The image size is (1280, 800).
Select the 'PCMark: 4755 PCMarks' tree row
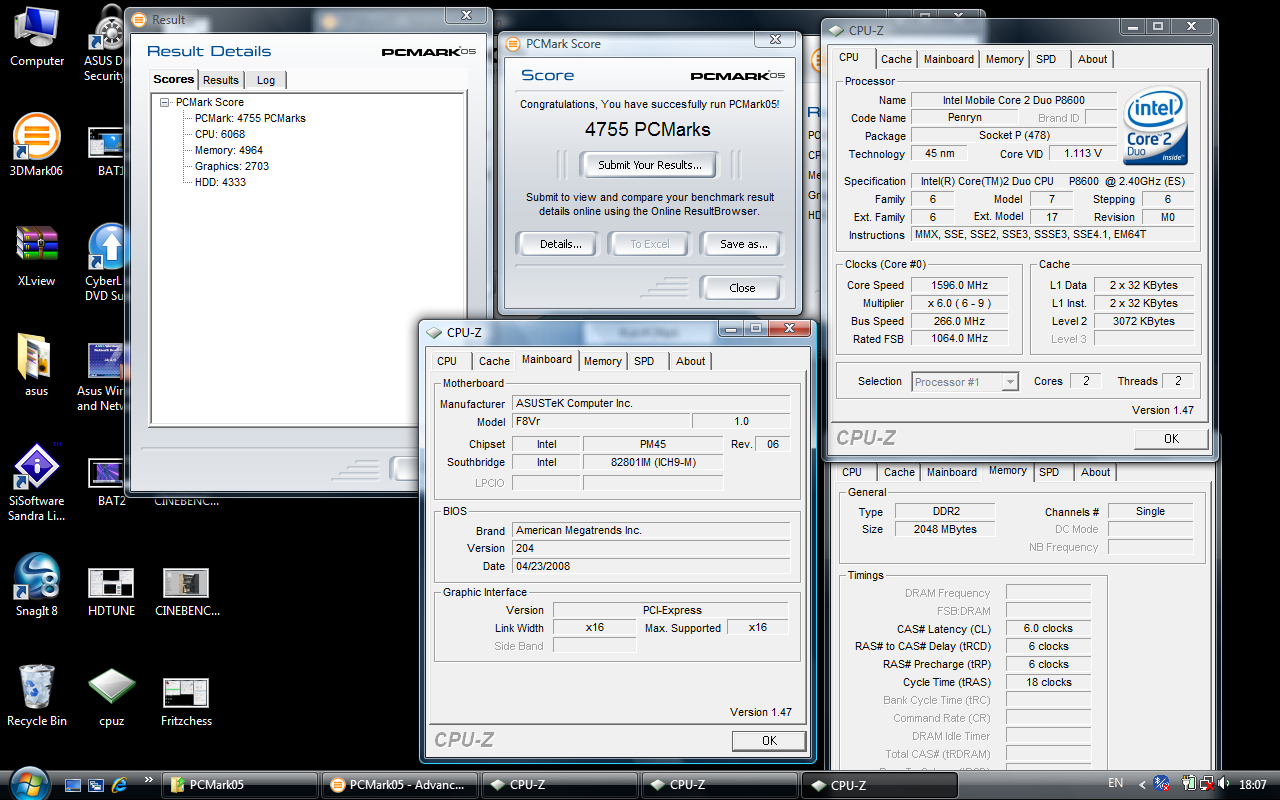pos(250,118)
